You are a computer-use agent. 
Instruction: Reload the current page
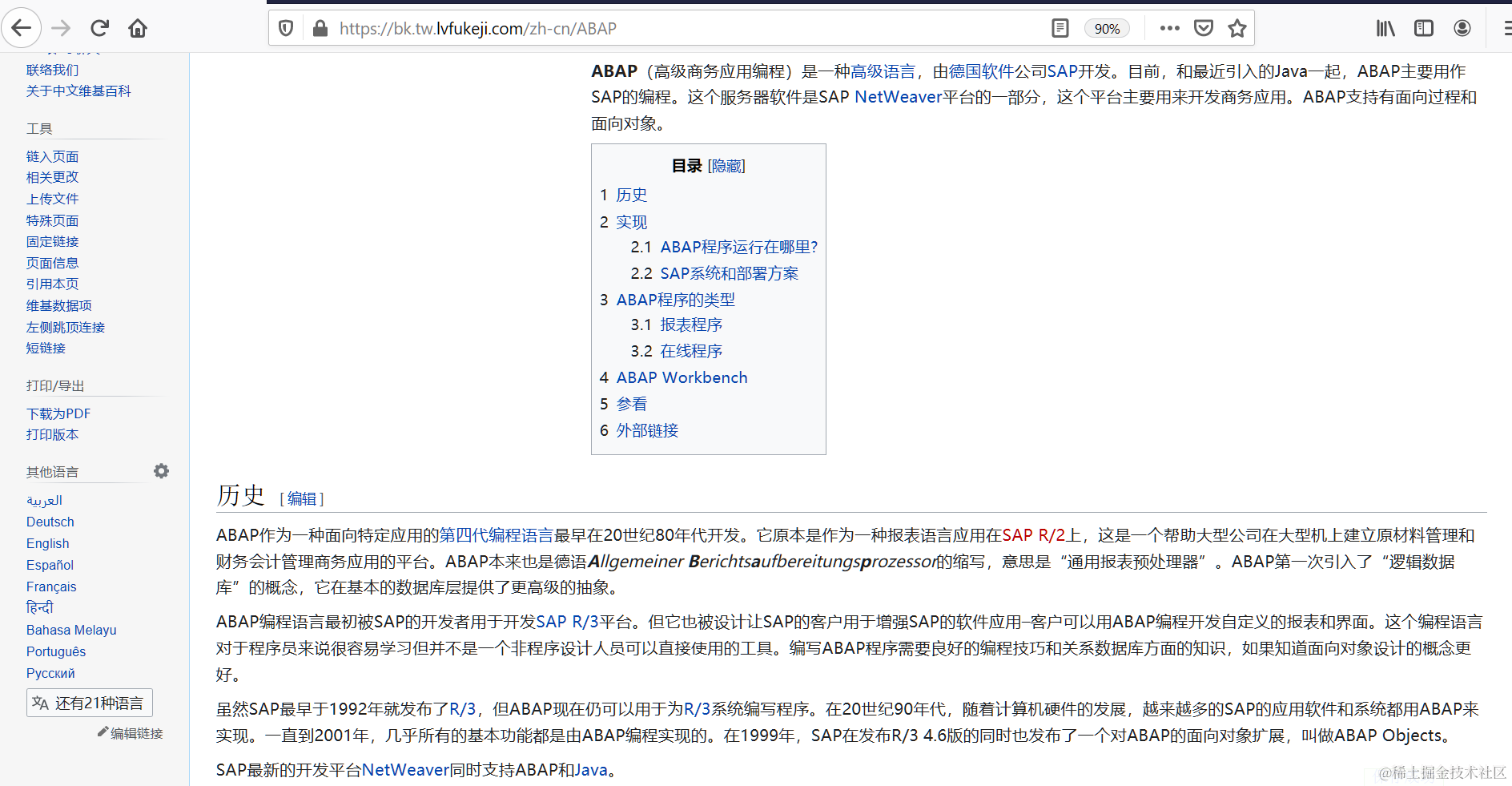coord(99,29)
